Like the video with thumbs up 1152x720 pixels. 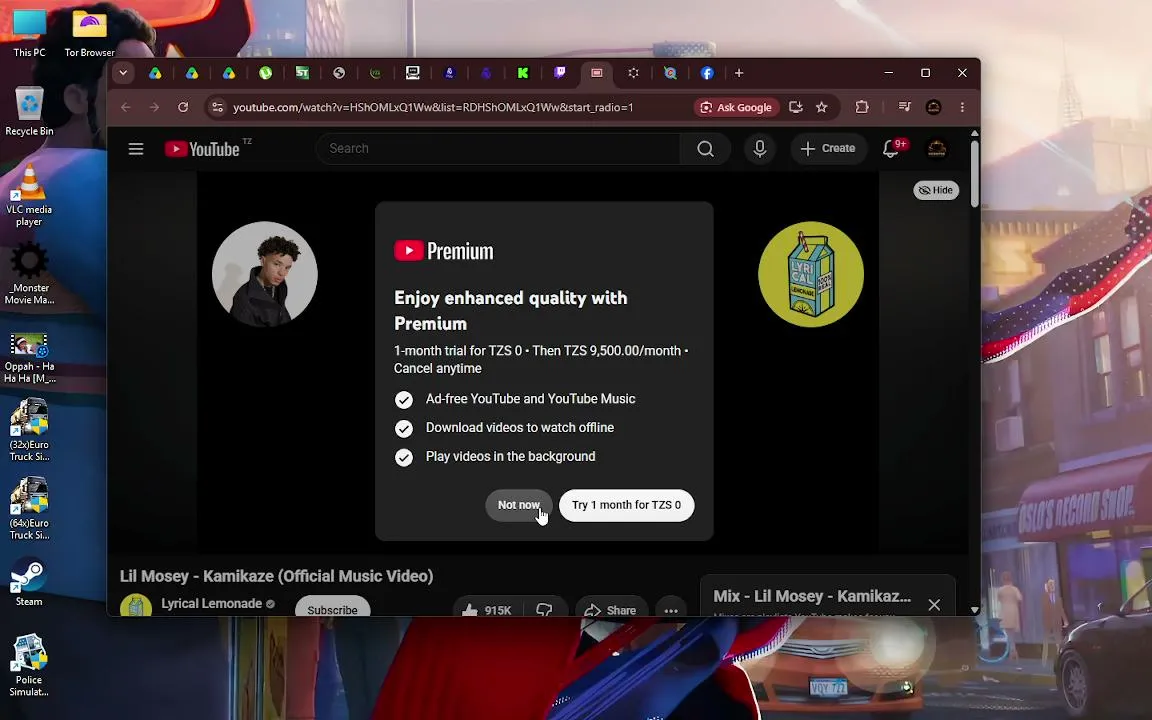(486, 609)
